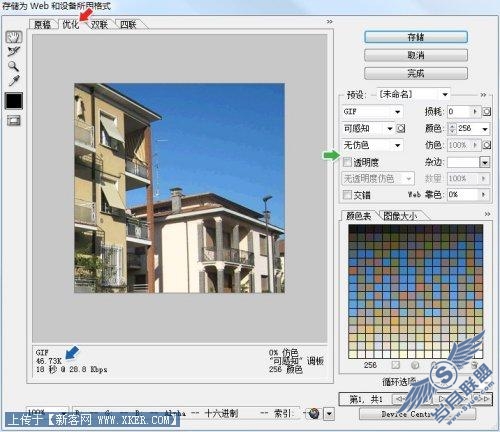Open the 颜色表 tab
This screenshot has width=500, height=432.
[x=358, y=216]
